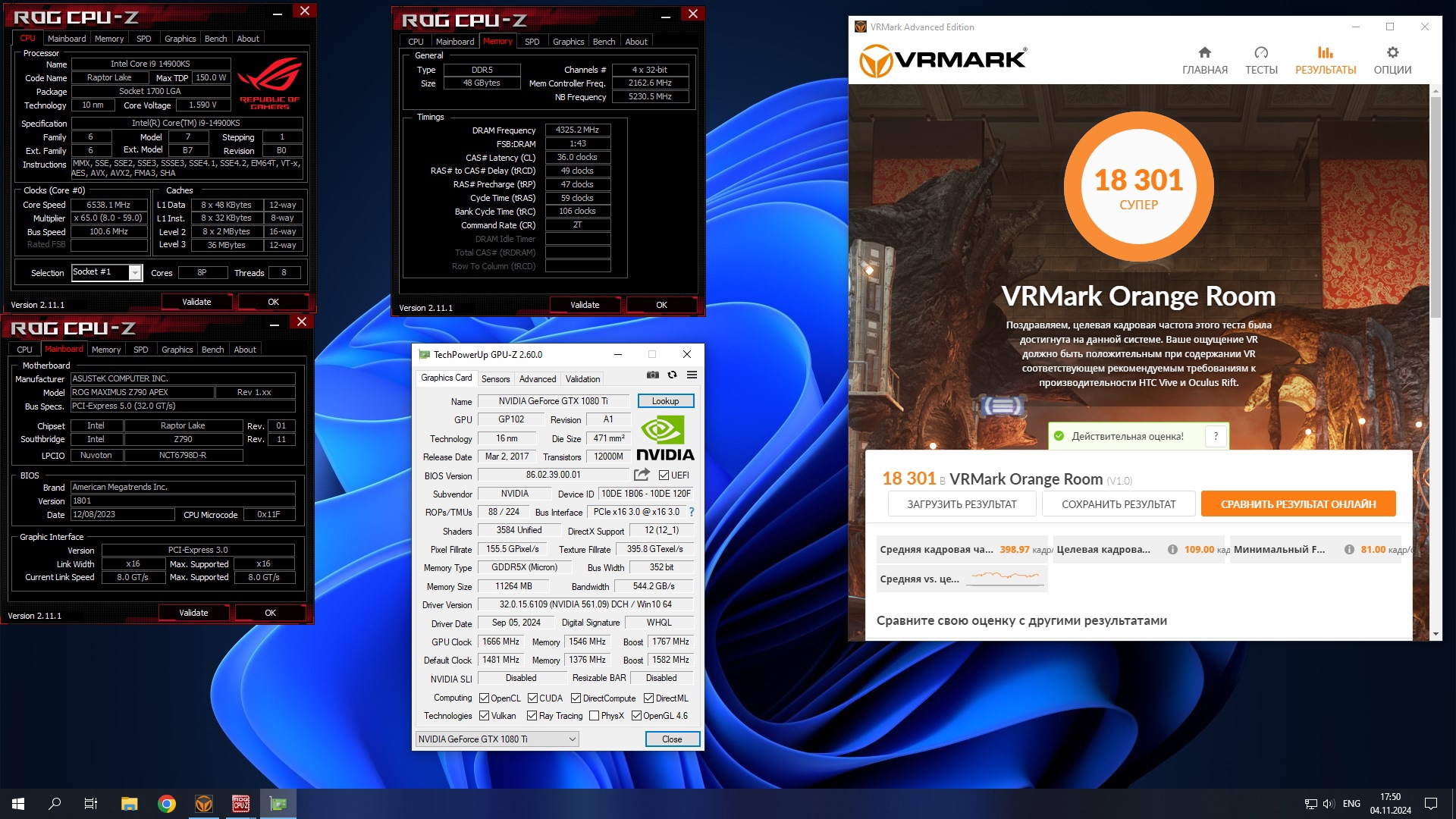Click info icon beside Целевая кадрова value
This screenshot has width=1456, height=819.
point(1172,550)
